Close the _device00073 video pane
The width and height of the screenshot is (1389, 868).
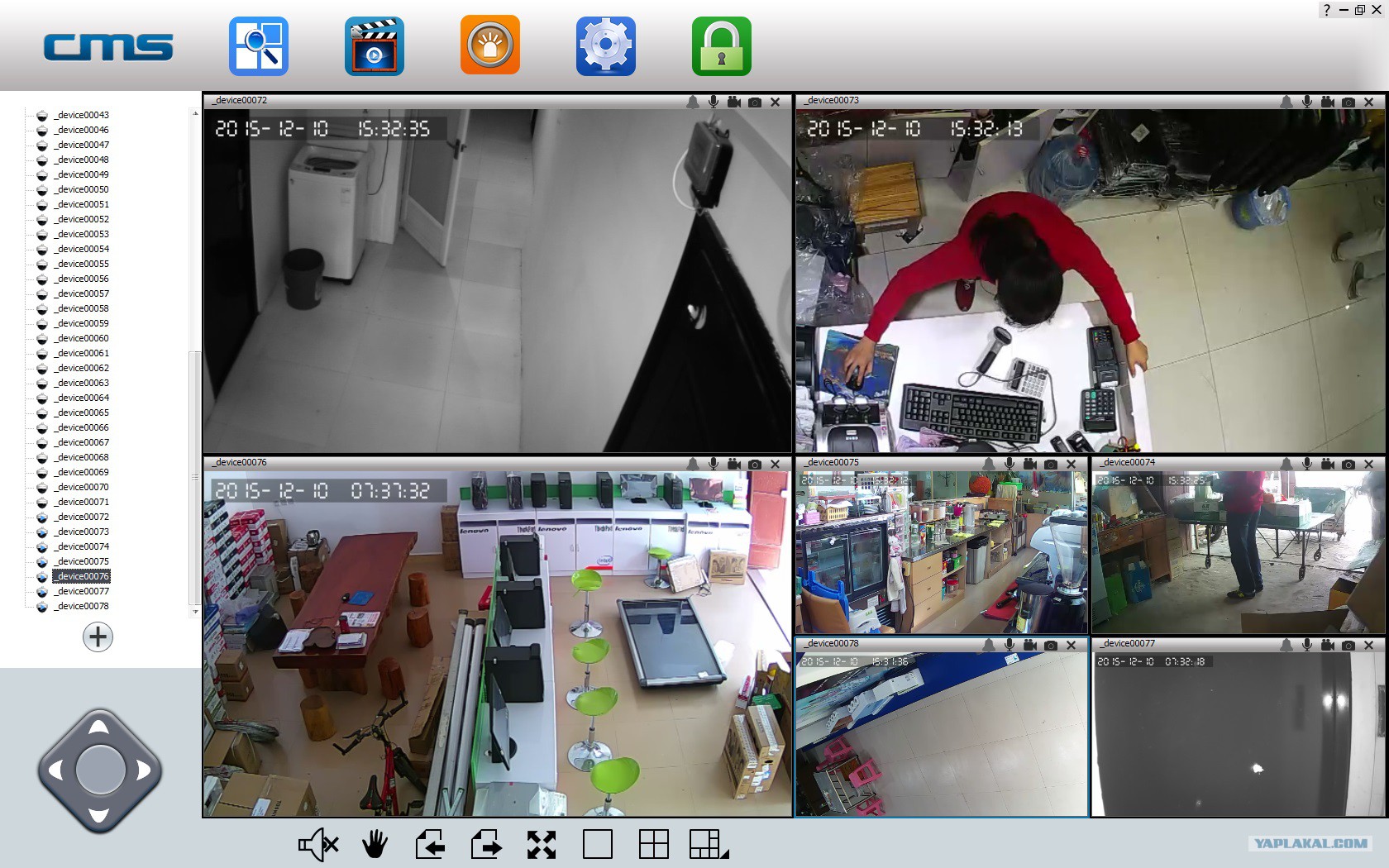tap(1369, 102)
